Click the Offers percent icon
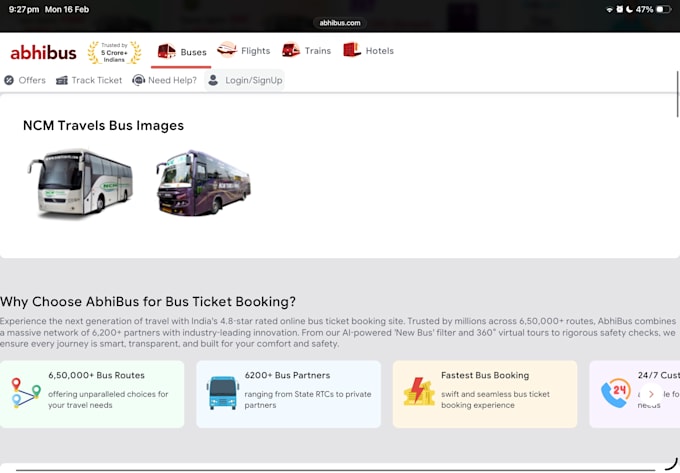680x473 pixels. (x=9, y=80)
